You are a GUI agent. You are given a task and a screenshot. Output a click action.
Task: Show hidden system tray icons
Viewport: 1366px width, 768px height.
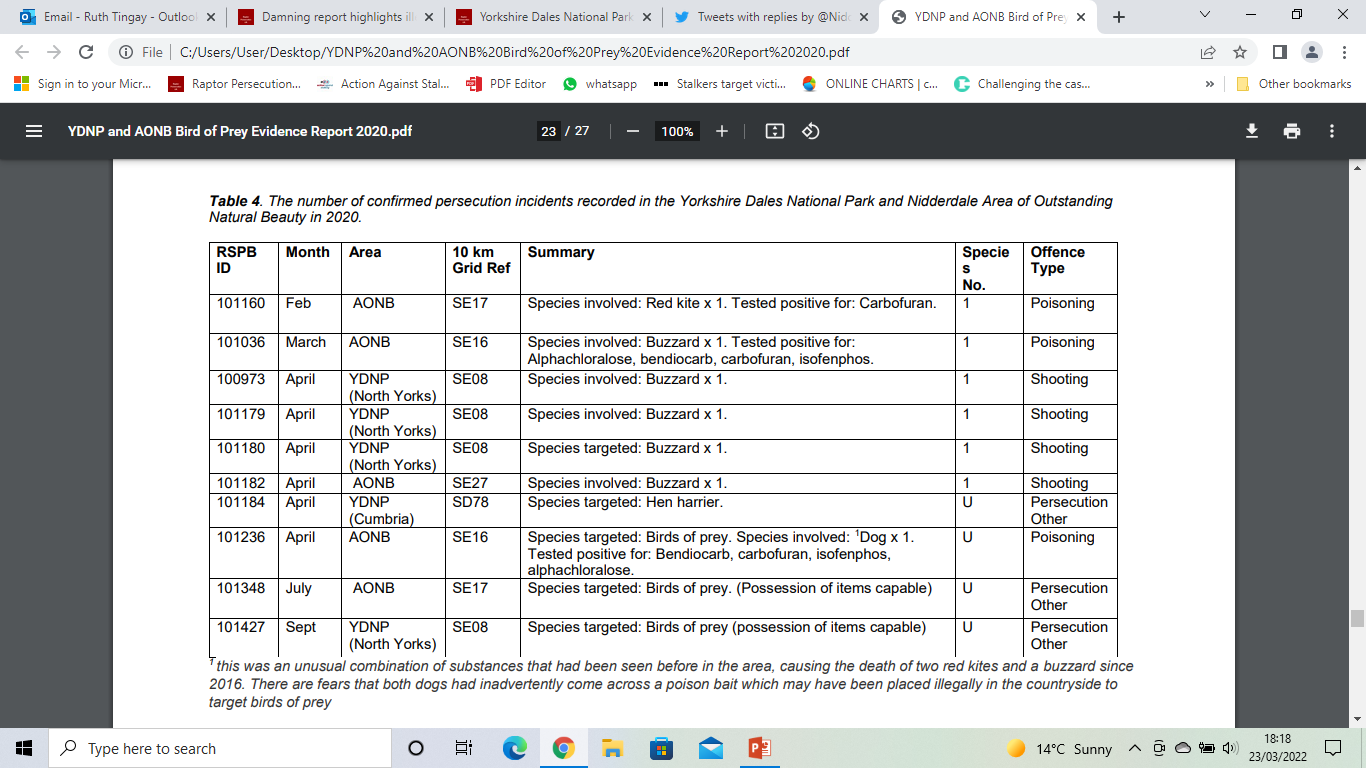point(1134,749)
